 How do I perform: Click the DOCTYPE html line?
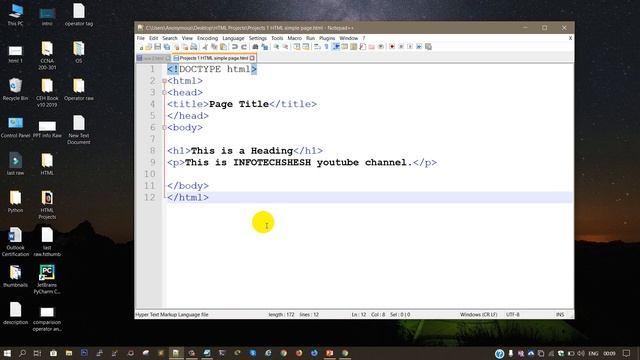tap(212, 69)
